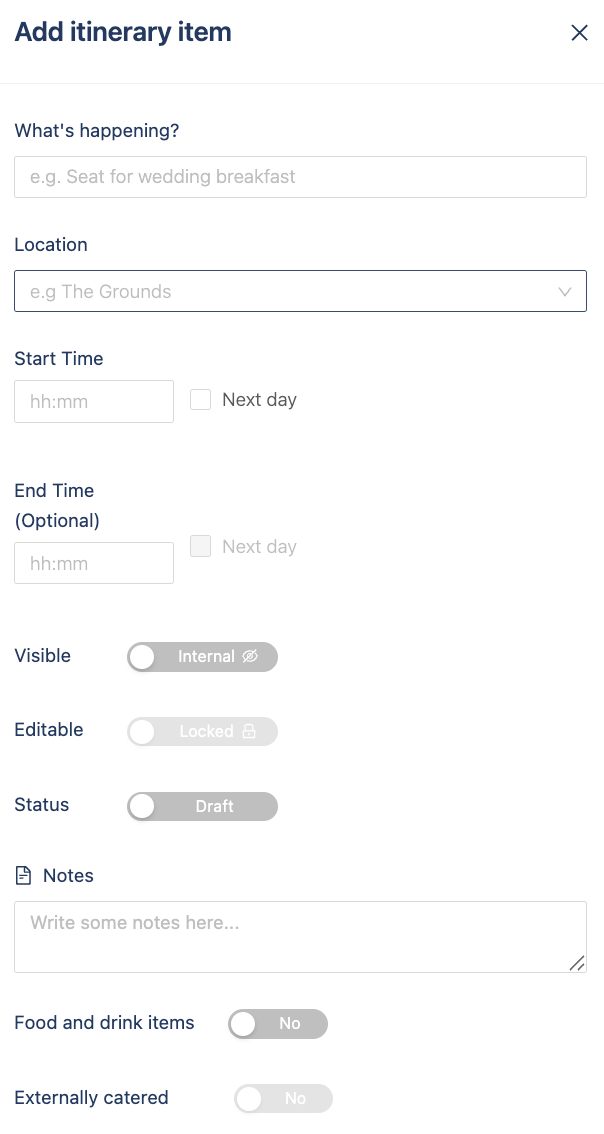Click the hidden eye icon on Visible toggle

(x=250, y=657)
